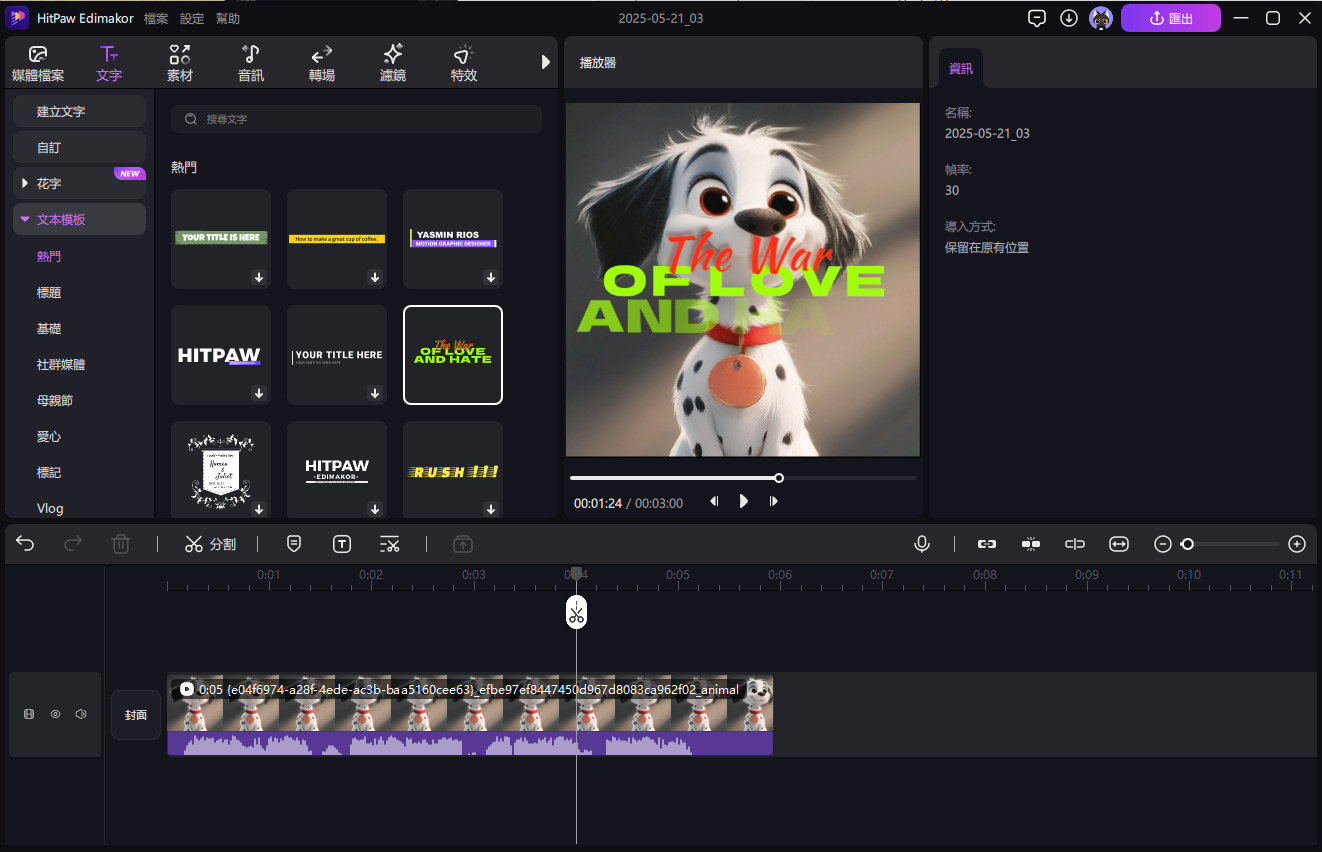Step forward one frame
Image resolution: width=1322 pixels, height=852 pixels.
[773, 501]
